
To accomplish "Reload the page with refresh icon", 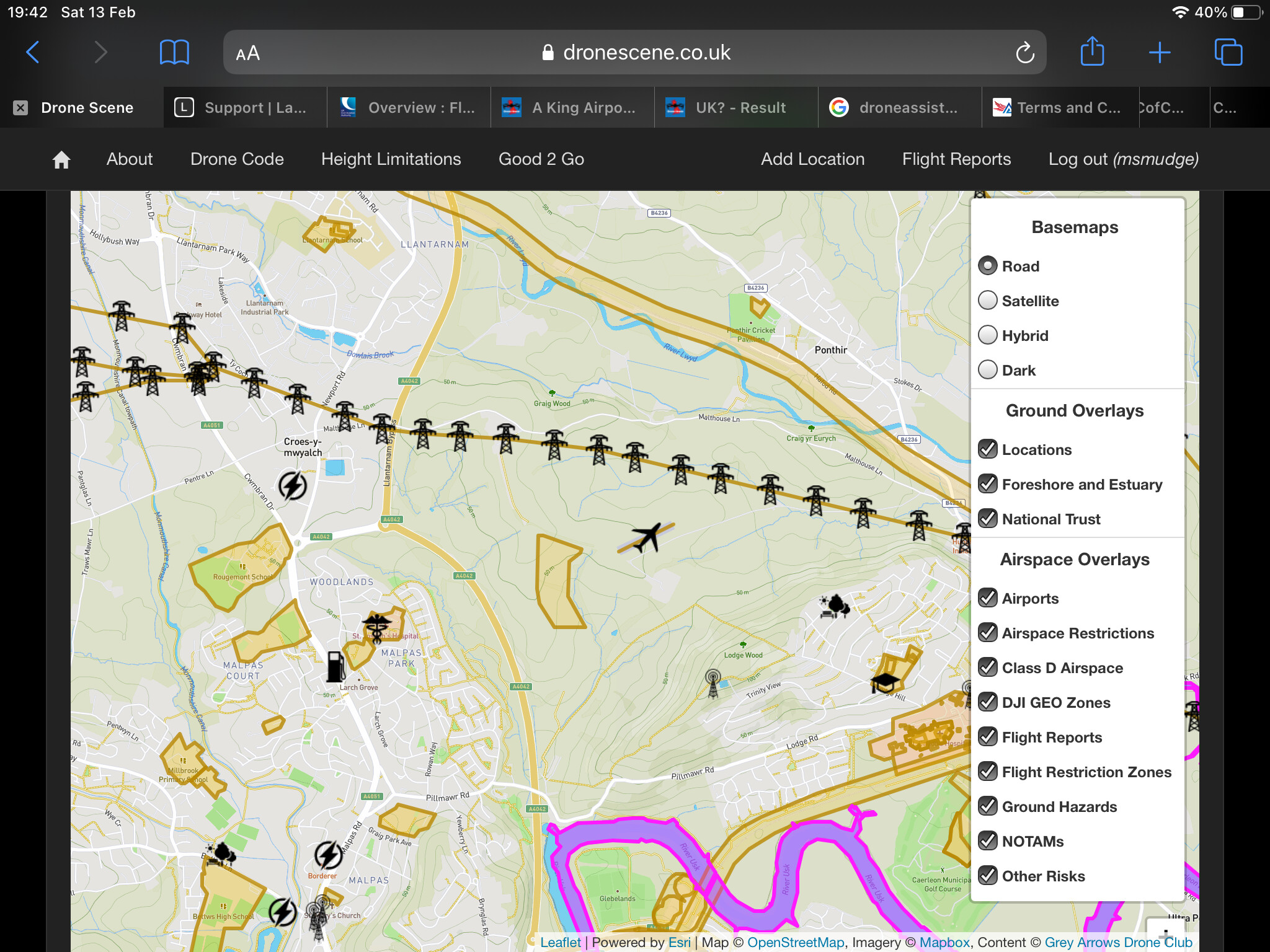I will [1025, 53].
